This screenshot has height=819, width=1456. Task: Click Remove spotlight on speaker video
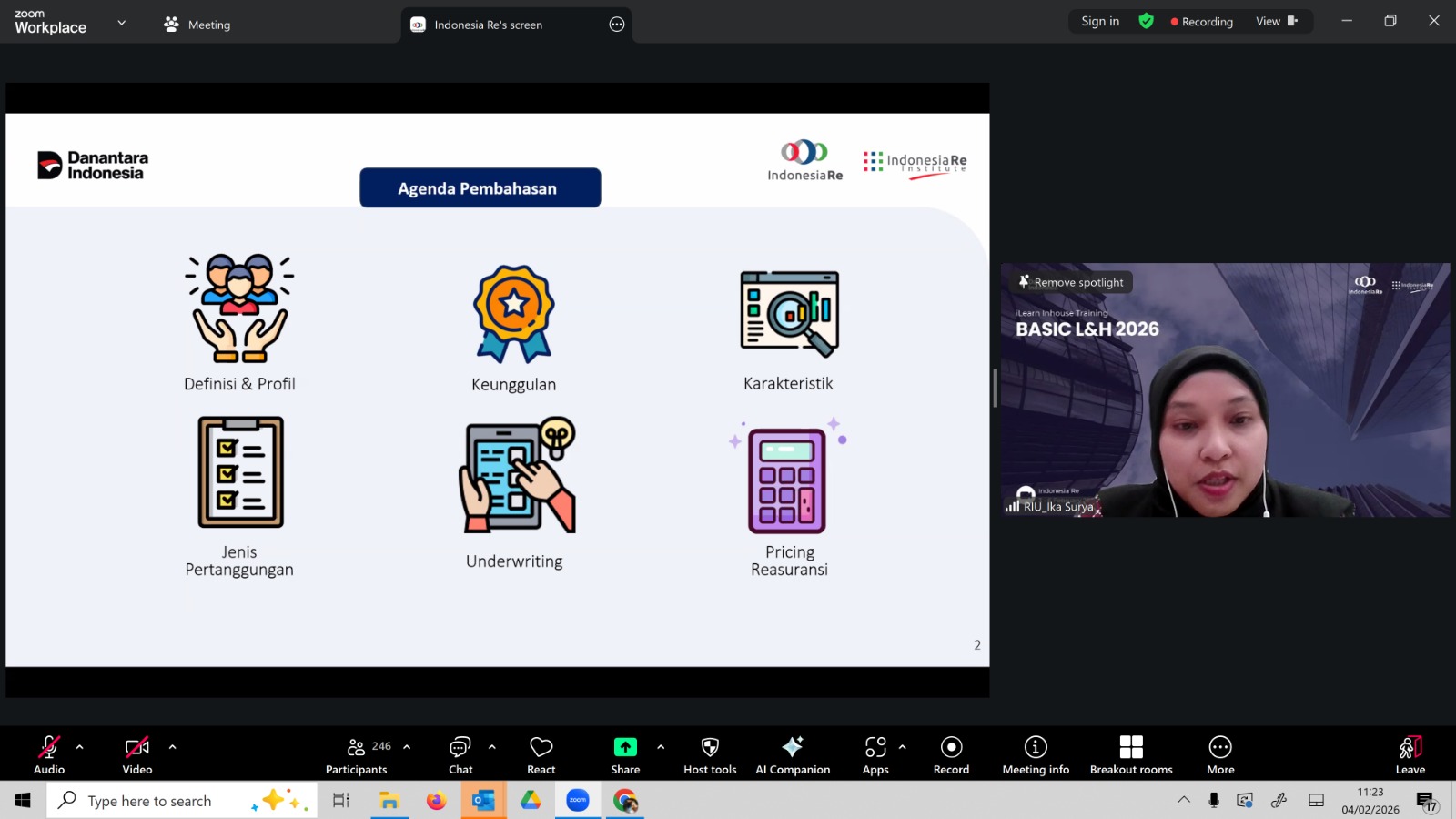1071,282
